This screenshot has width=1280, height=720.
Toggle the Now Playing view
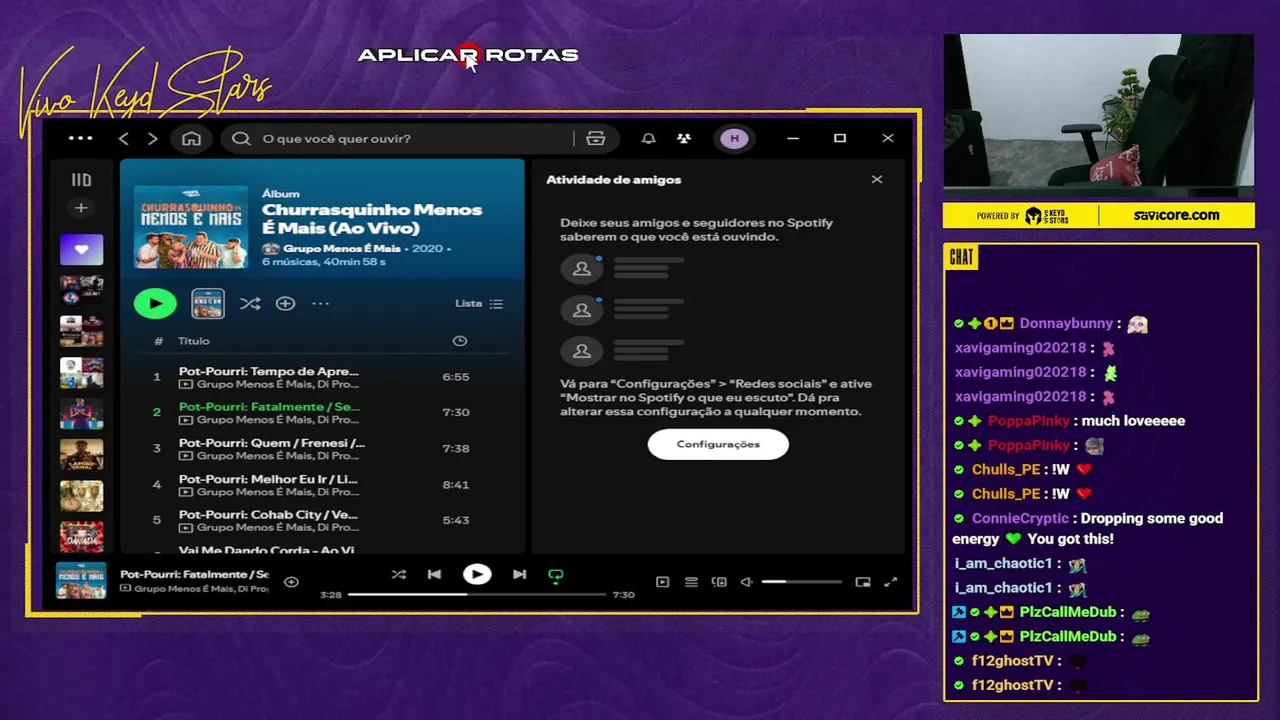pyautogui.click(x=662, y=582)
